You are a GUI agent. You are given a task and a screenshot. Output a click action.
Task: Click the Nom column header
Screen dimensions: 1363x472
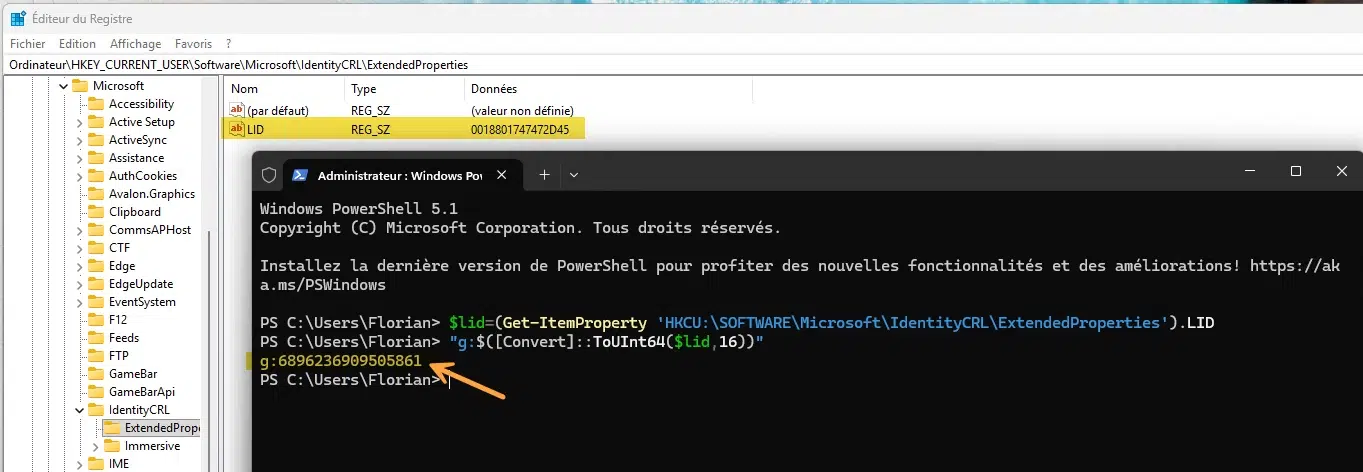click(283, 89)
